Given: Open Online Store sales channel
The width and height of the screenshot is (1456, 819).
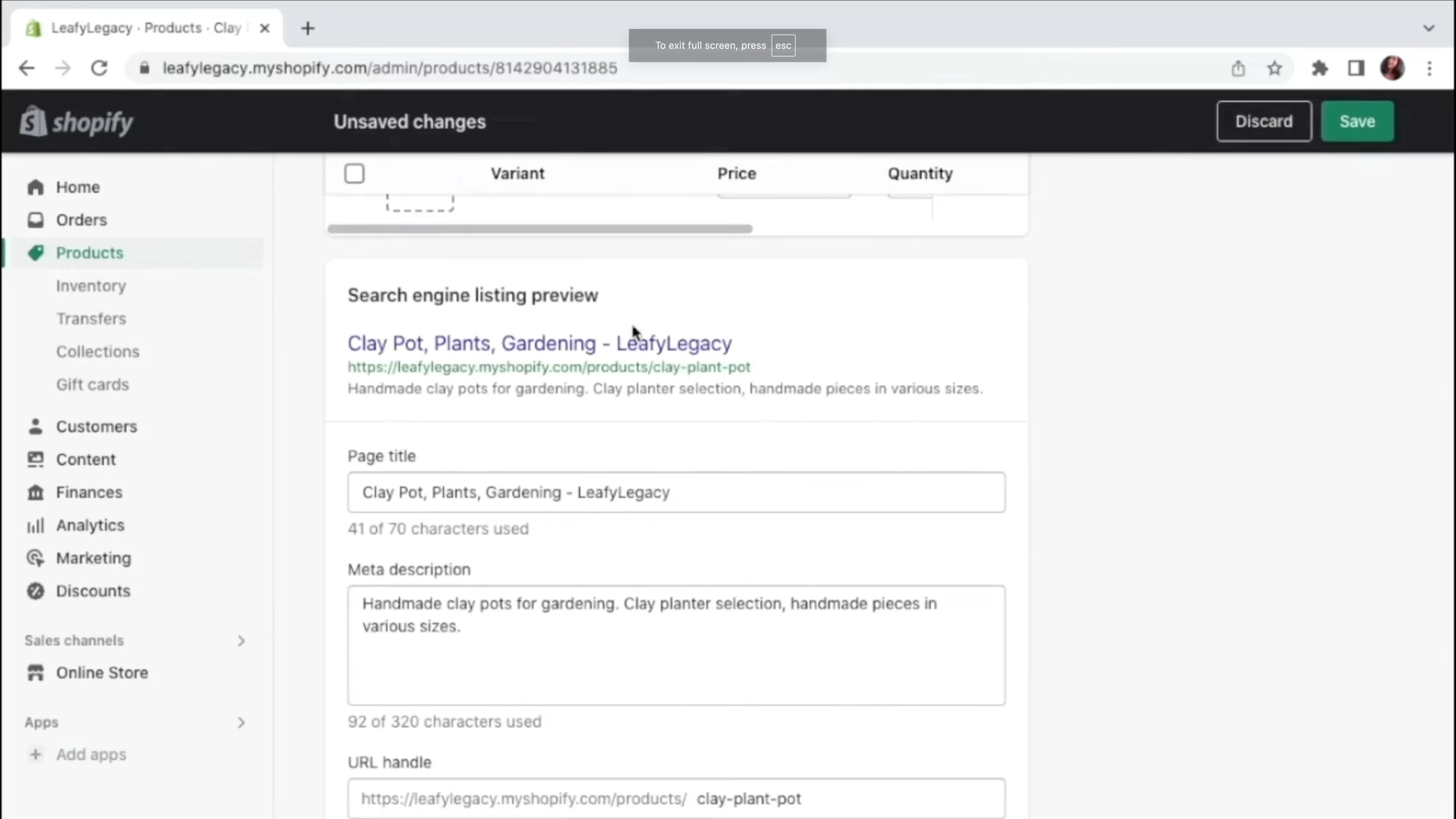Looking at the screenshot, I should click(x=102, y=673).
